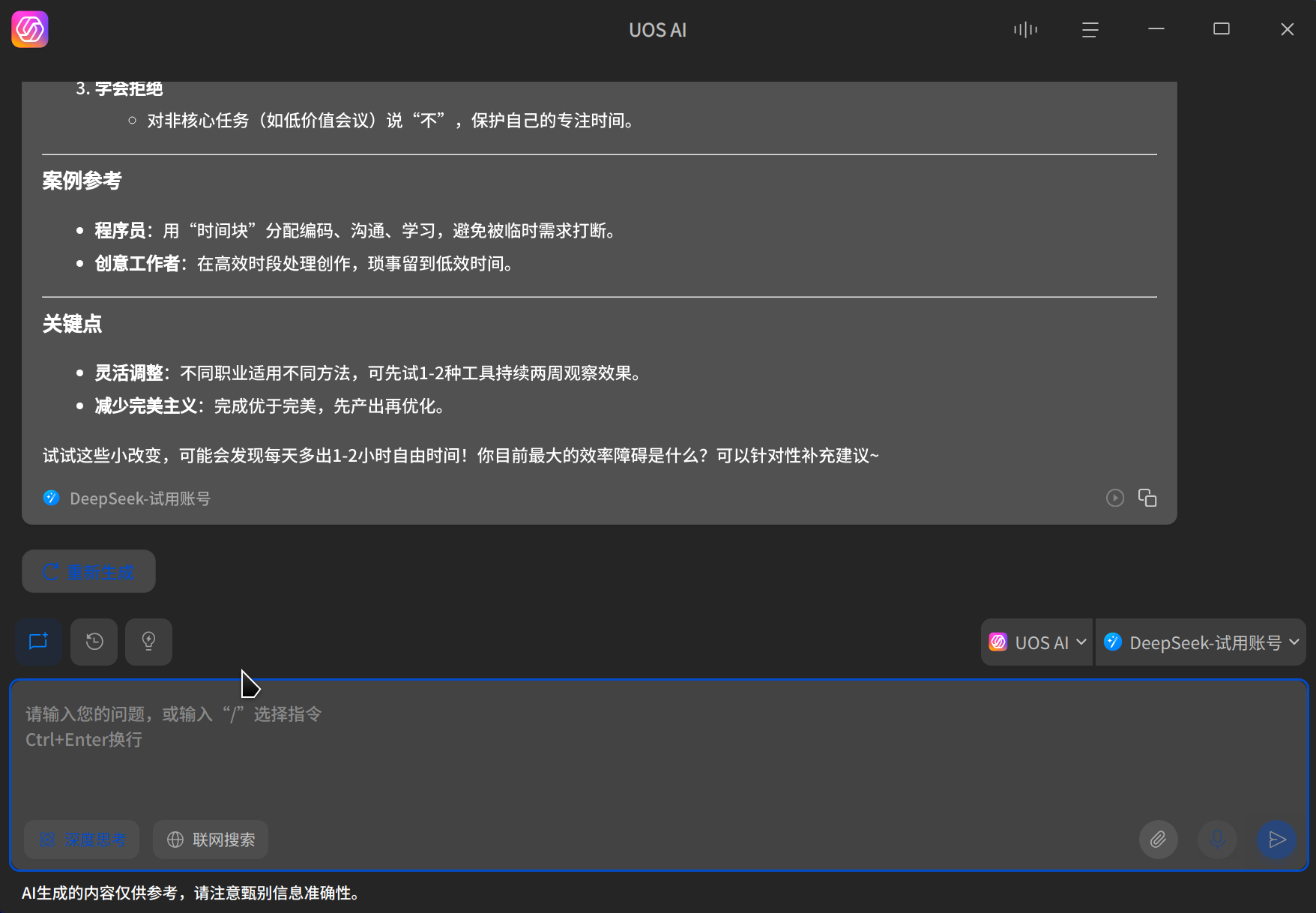Screen dimensions: 1316x913
Task: Click the closing line starting 试试这些小改变
Action: click(460, 456)
